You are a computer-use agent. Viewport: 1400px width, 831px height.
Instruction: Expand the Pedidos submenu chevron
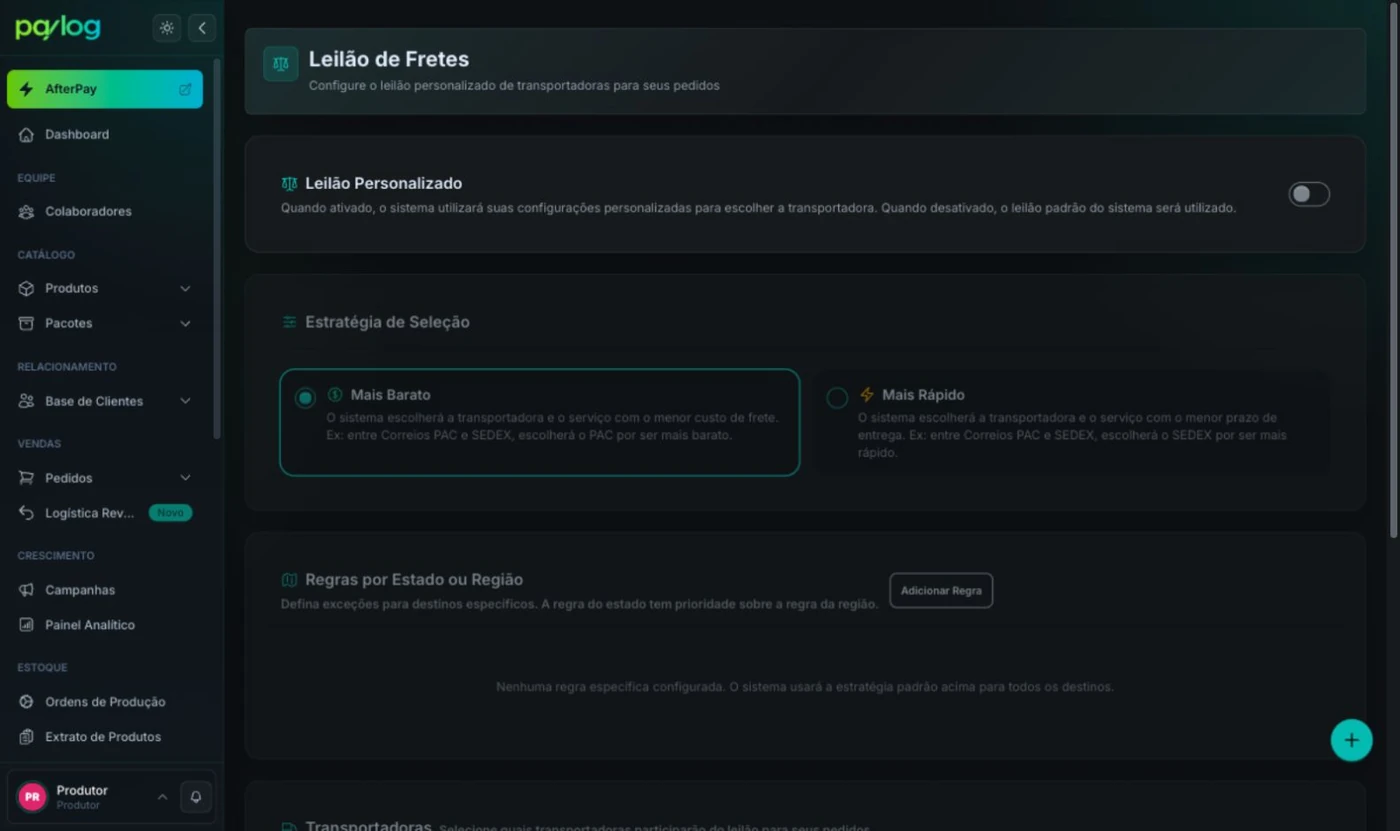coord(185,478)
